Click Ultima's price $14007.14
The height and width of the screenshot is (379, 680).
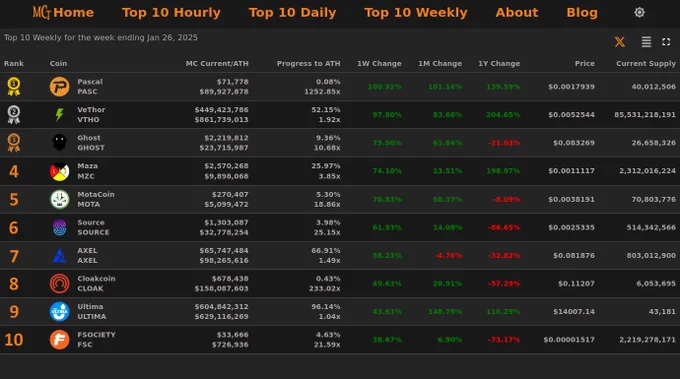pos(574,311)
